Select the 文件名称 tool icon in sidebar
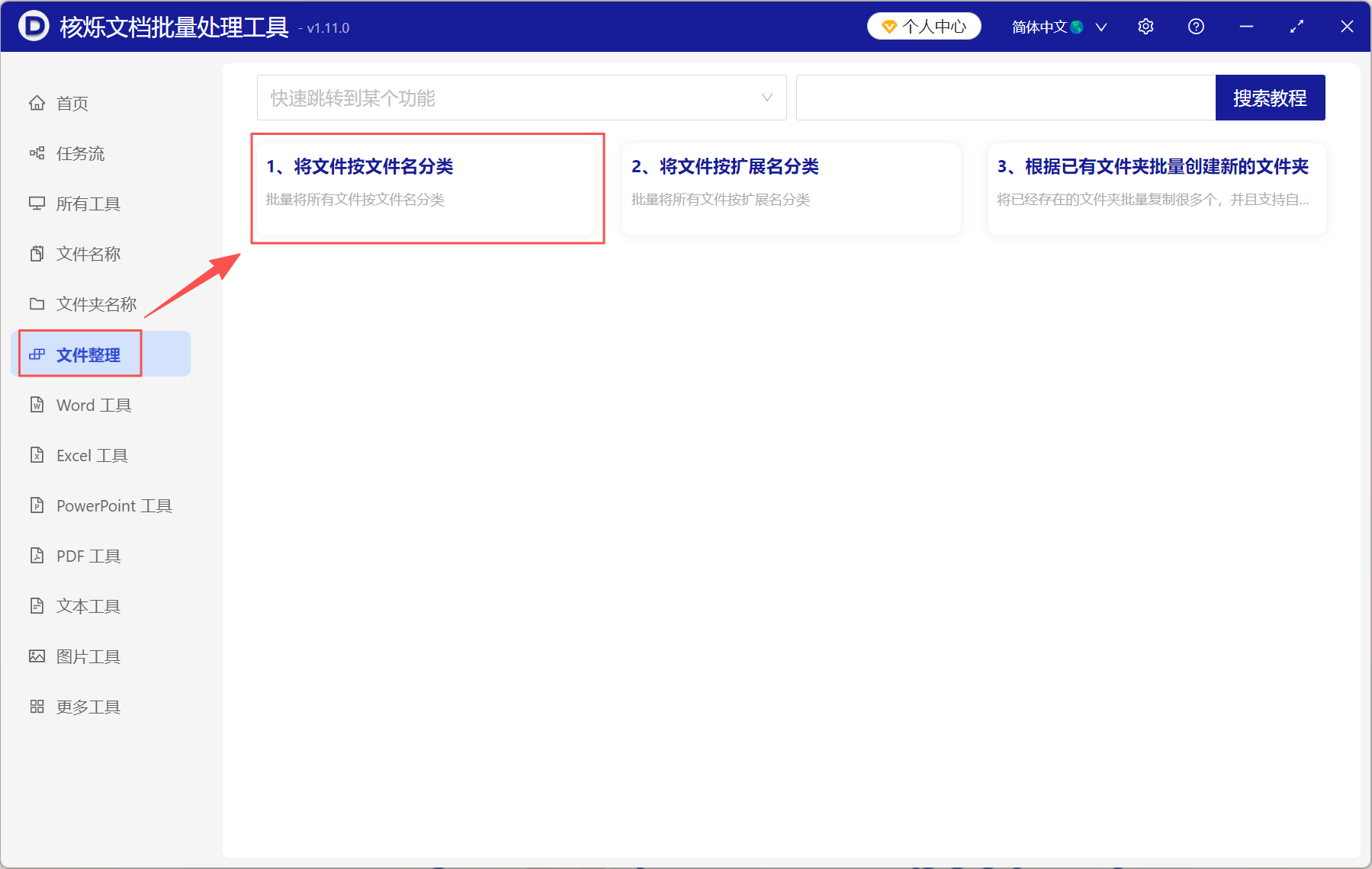The height and width of the screenshot is (869, 1372). 37,253
